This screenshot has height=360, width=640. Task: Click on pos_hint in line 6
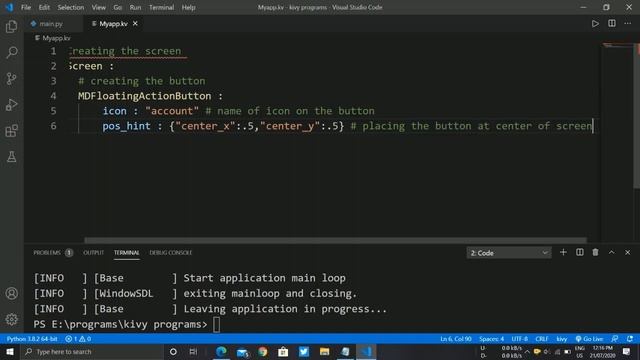(x=127, y=126)
